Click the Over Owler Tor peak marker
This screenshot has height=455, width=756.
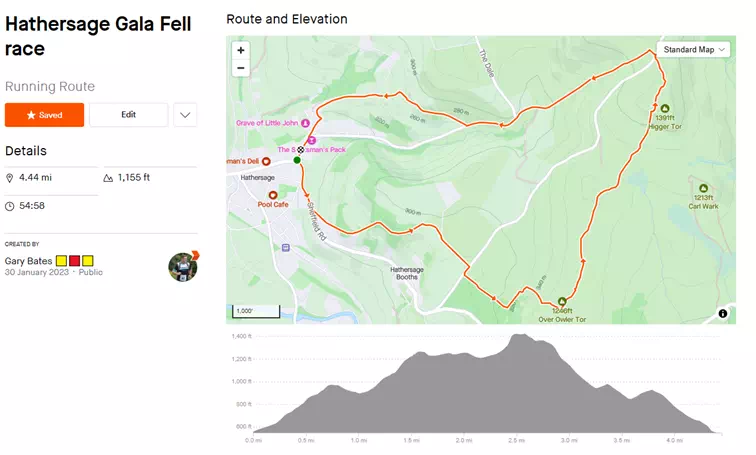tap(562, 301)
